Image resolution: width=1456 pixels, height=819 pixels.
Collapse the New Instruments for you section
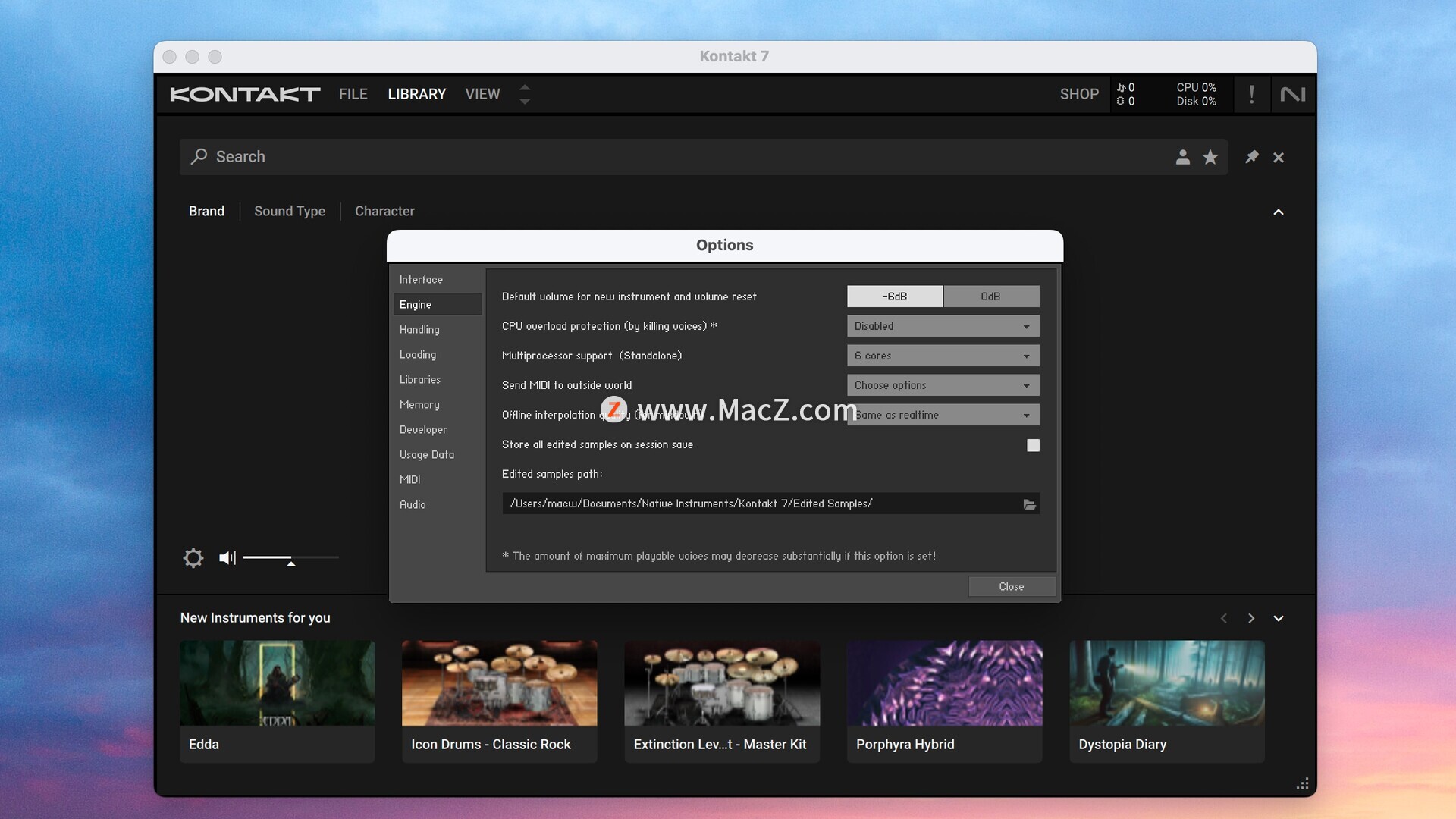click(x=1279, y=618)
